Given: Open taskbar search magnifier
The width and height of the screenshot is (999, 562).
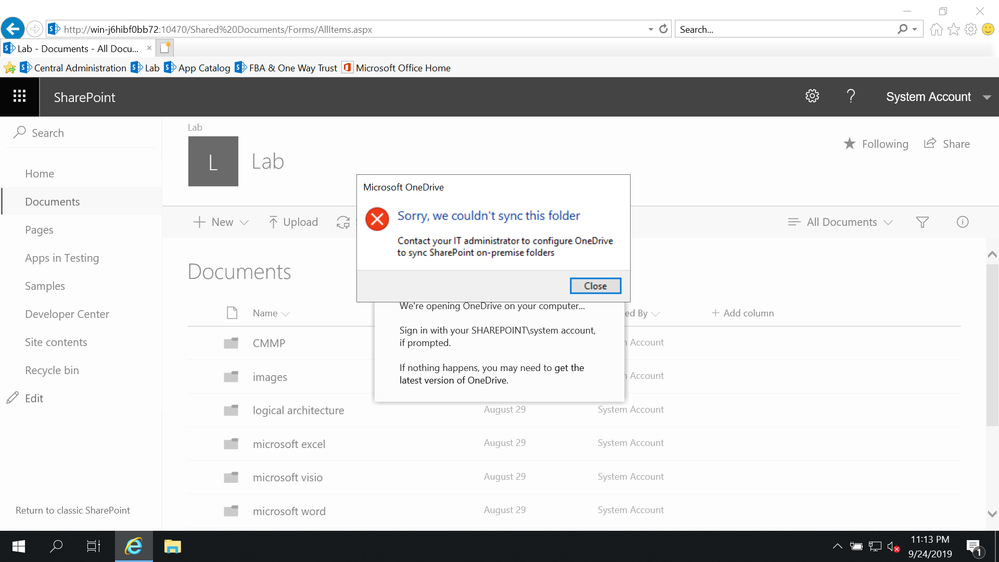Looking at the screenshot, I should [56, 546].
